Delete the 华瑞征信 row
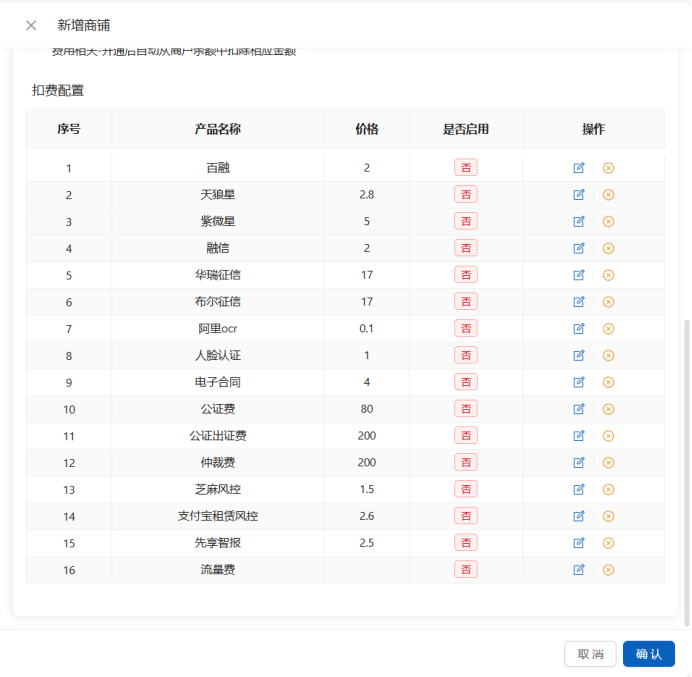 coord(608,275)
